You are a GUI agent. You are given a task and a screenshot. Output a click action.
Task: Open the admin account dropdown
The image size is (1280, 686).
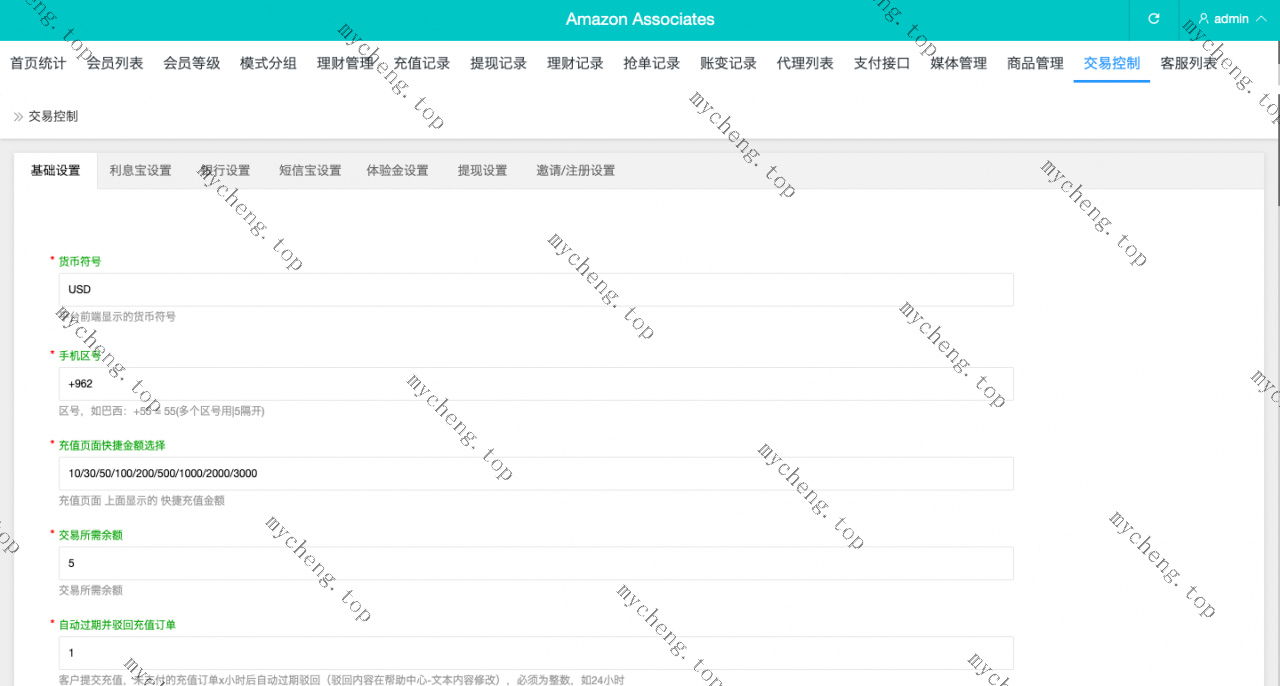click(1232, 19)
